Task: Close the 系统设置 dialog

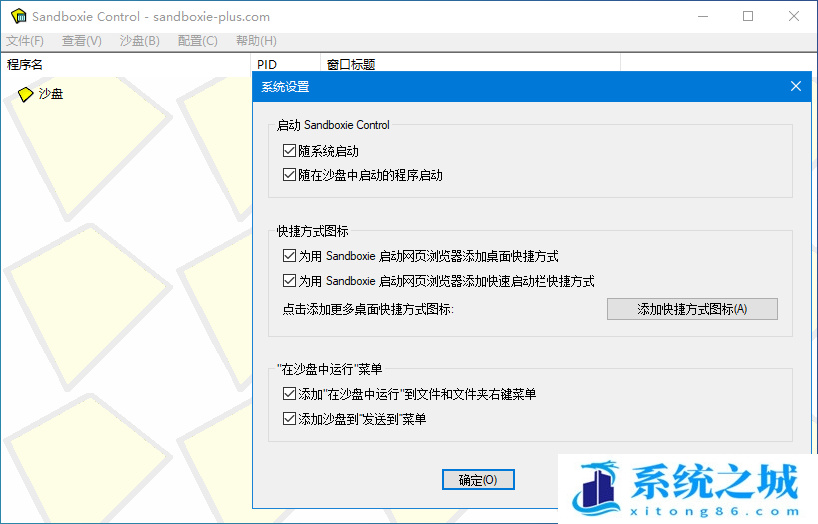Action: (796, 86)
